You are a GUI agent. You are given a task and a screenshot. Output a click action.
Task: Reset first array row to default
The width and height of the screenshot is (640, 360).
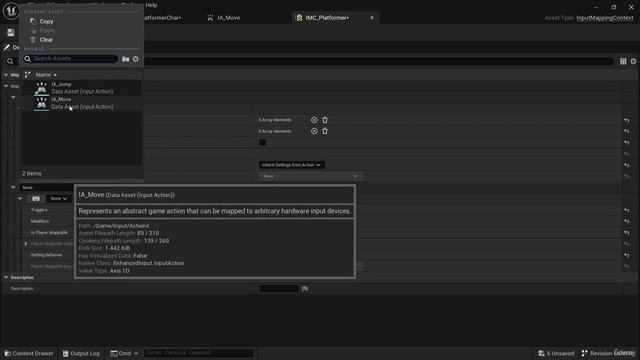coord(626,120)
